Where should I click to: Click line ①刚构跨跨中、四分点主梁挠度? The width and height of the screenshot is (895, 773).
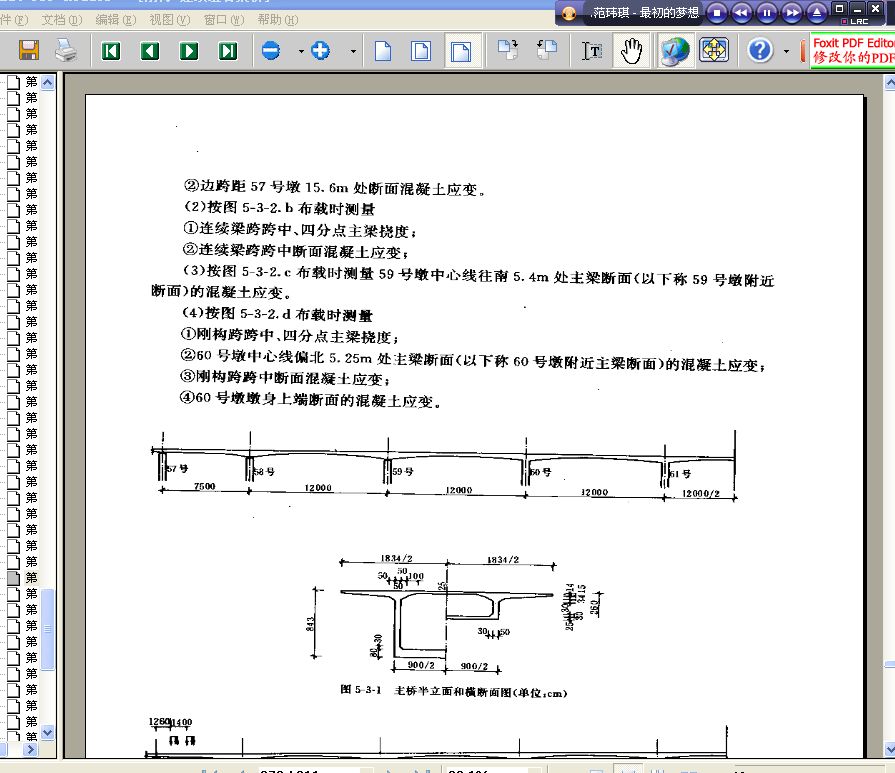coord(289,335)
